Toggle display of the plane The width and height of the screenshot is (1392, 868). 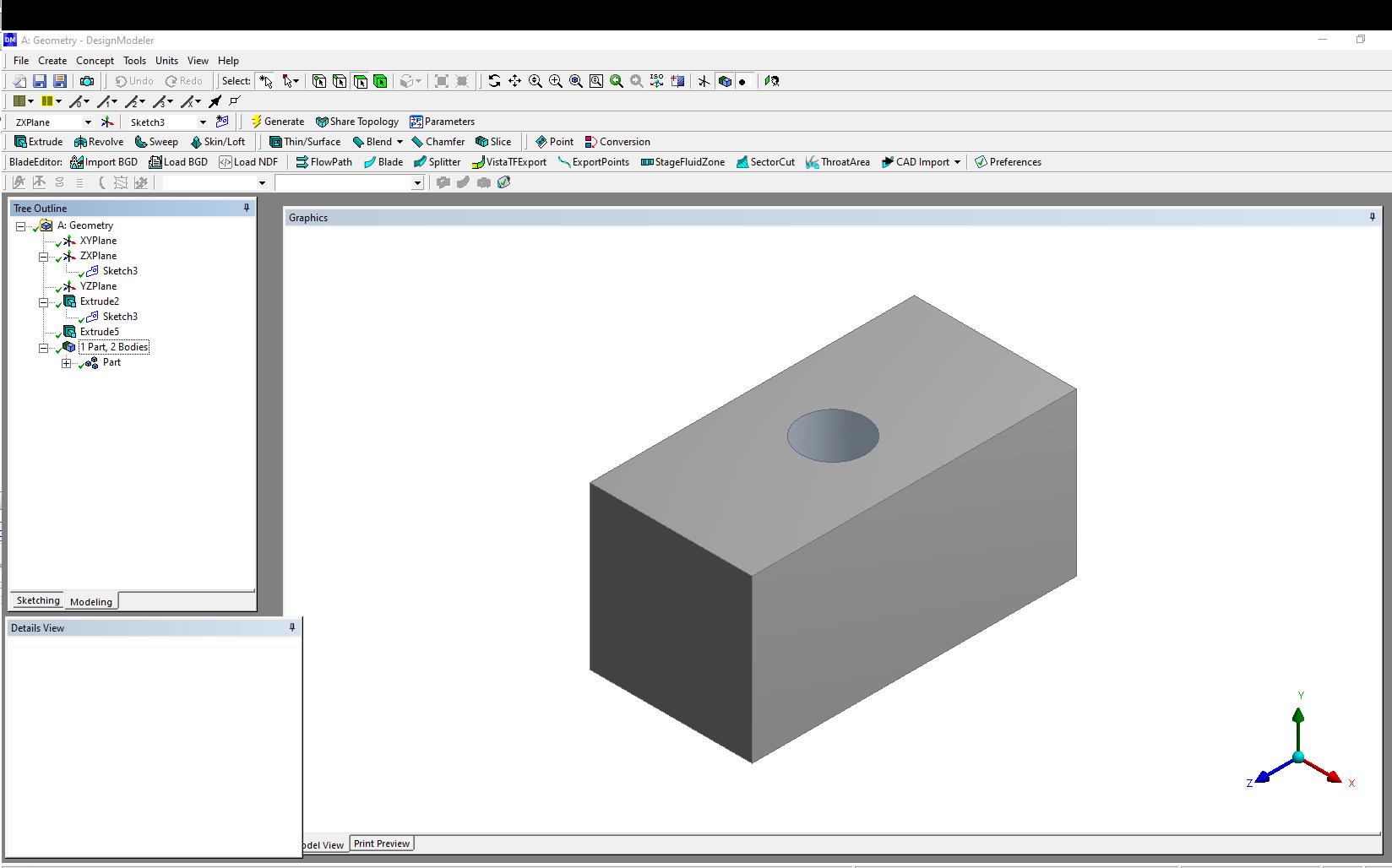(x=704, y=81)
